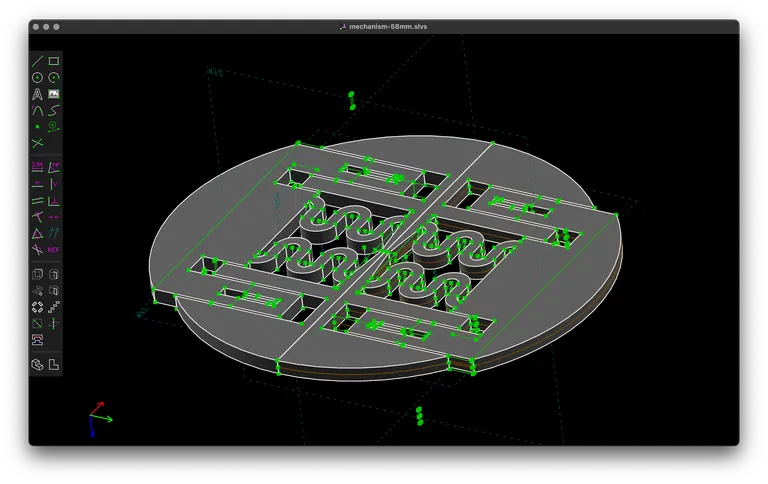The height and width of the screenshot is (484, 768).
Task: Apply distance or diameter constraint
Action: [x=37, y=168]
